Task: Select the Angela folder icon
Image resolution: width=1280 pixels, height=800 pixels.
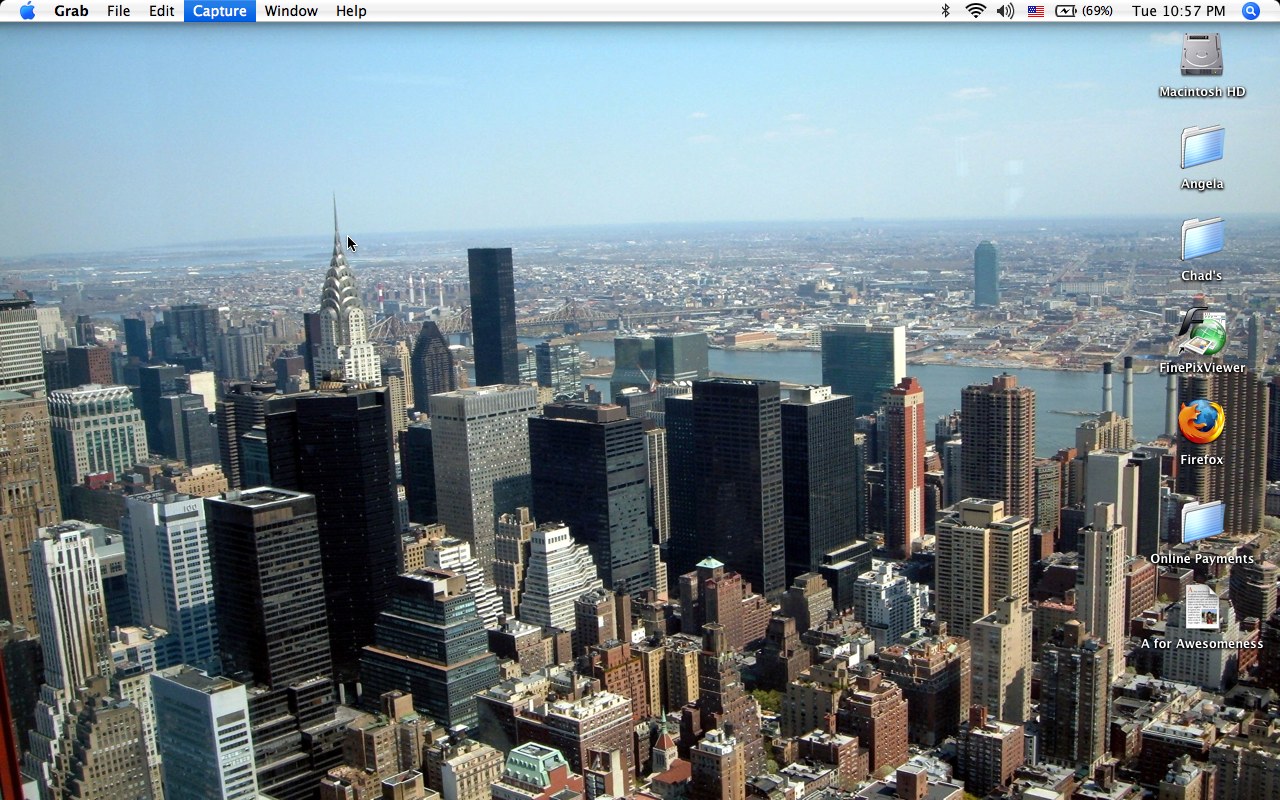Action: (1202, 147)
